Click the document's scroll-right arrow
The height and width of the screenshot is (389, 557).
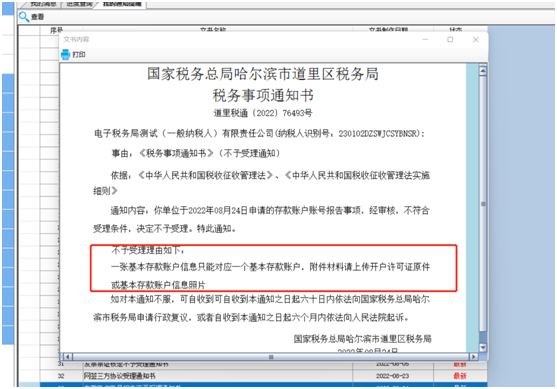pos(473,356)
